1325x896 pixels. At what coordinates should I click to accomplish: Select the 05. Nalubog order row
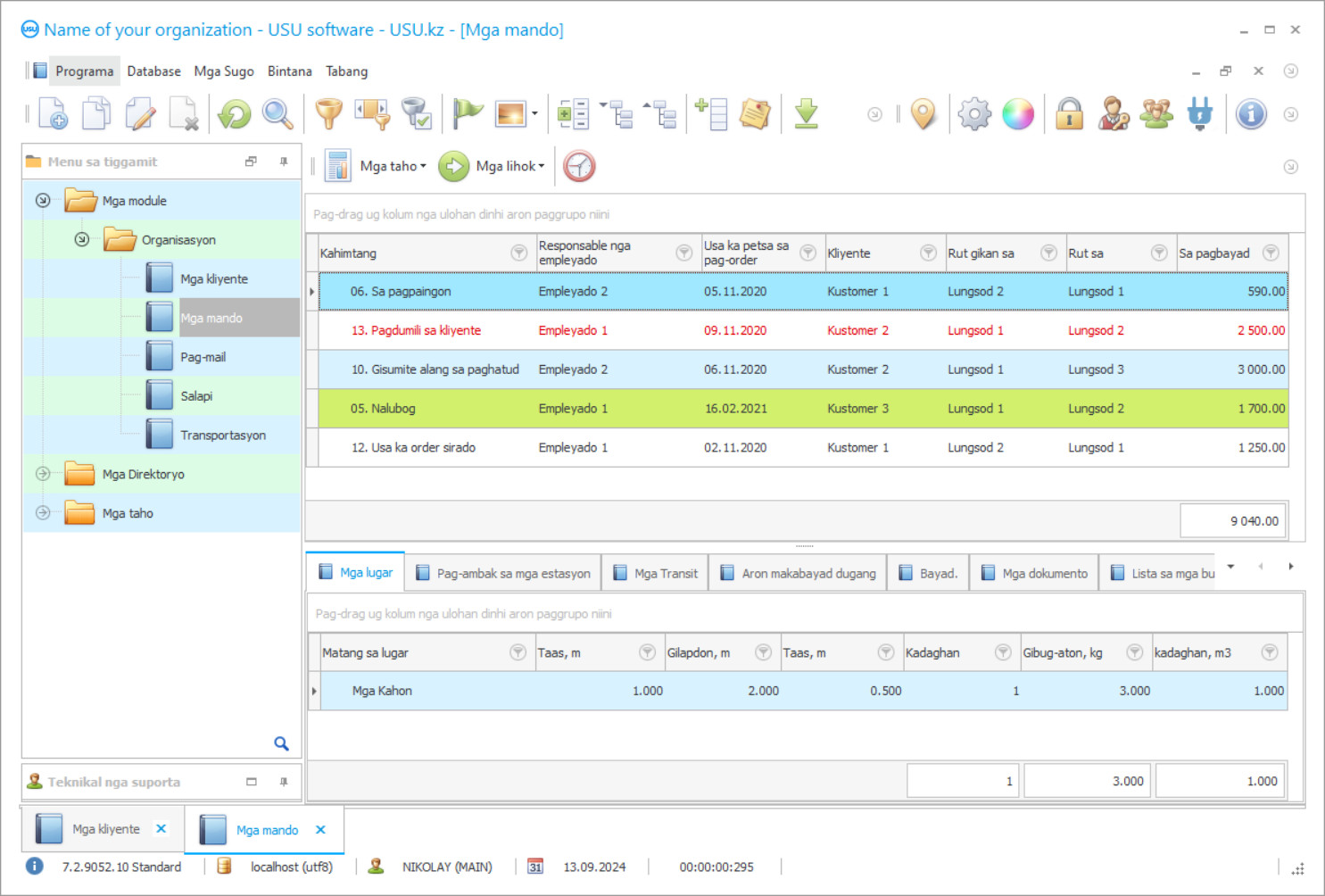[x=383, y=409]
